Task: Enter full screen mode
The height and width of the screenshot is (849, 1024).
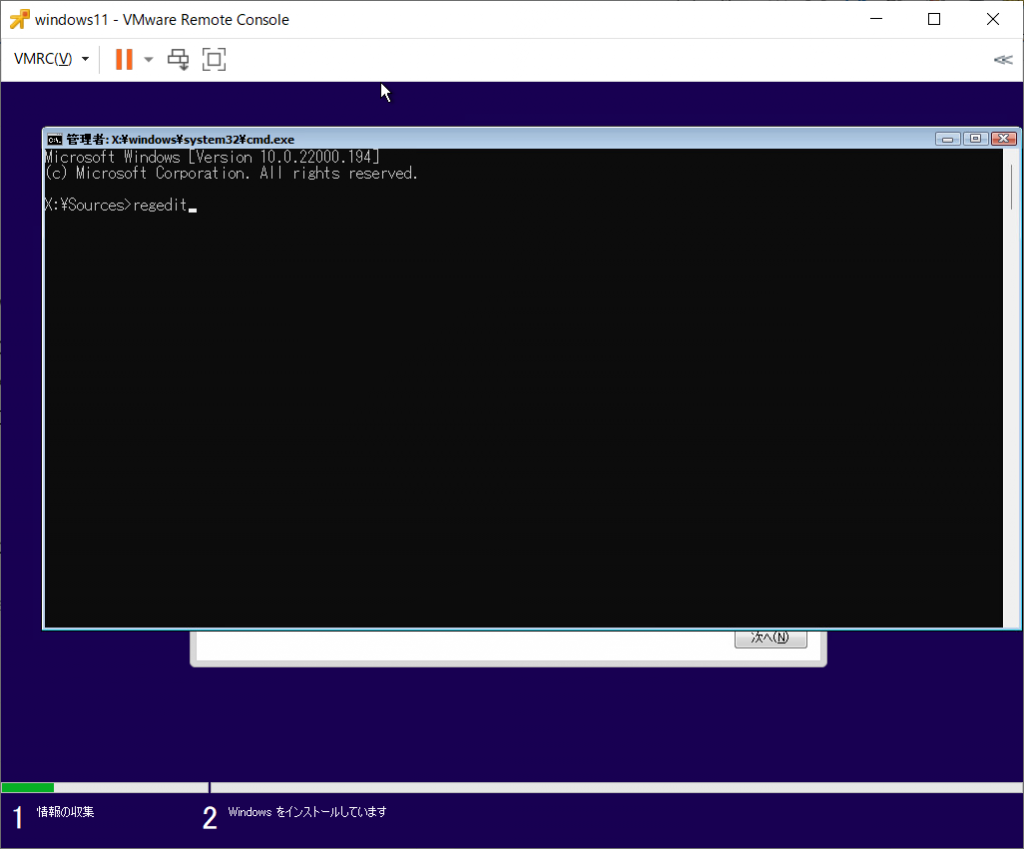Action: (x=214, y=59)
